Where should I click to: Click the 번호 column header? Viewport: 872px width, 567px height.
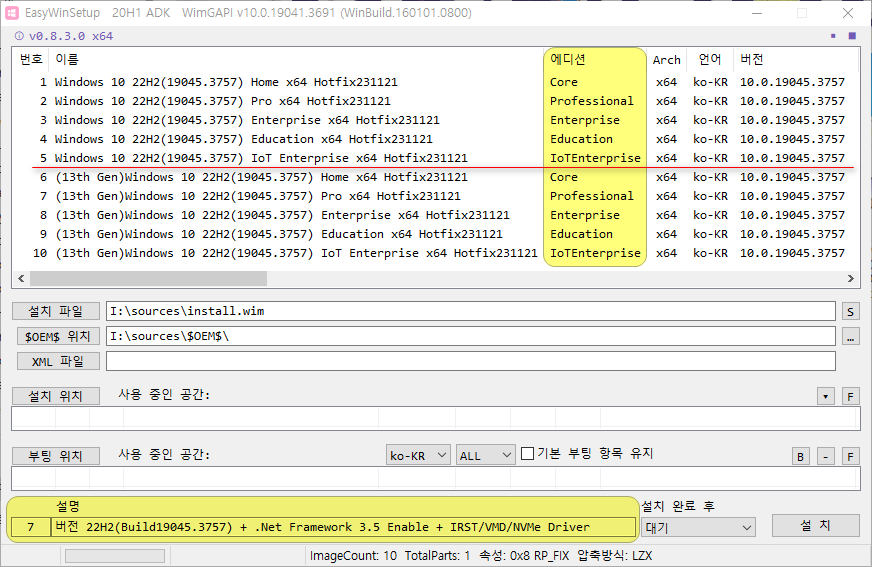[x=31, y=59]
